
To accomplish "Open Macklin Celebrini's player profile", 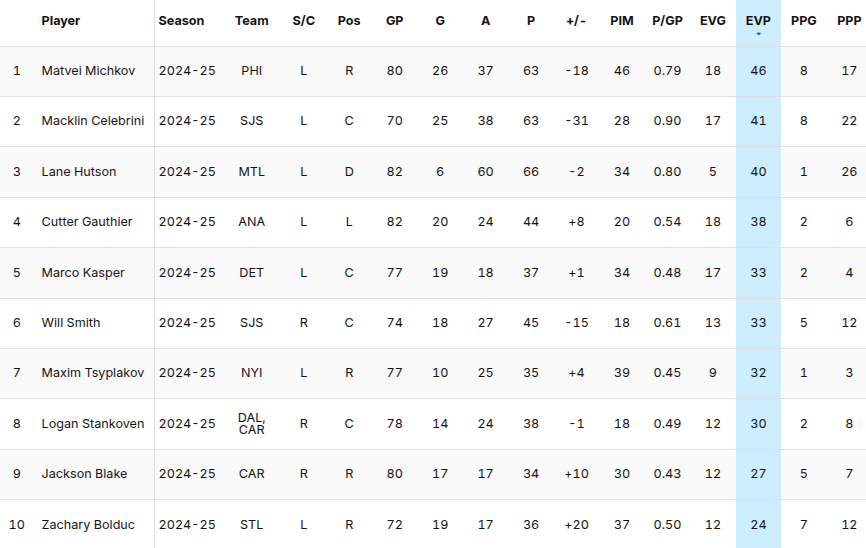I will [x=92, y=121].
